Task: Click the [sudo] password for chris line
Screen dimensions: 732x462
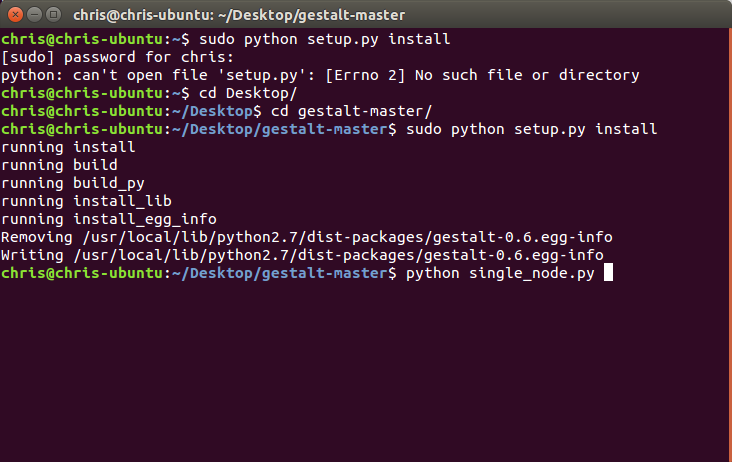Action: coord(117,57)
